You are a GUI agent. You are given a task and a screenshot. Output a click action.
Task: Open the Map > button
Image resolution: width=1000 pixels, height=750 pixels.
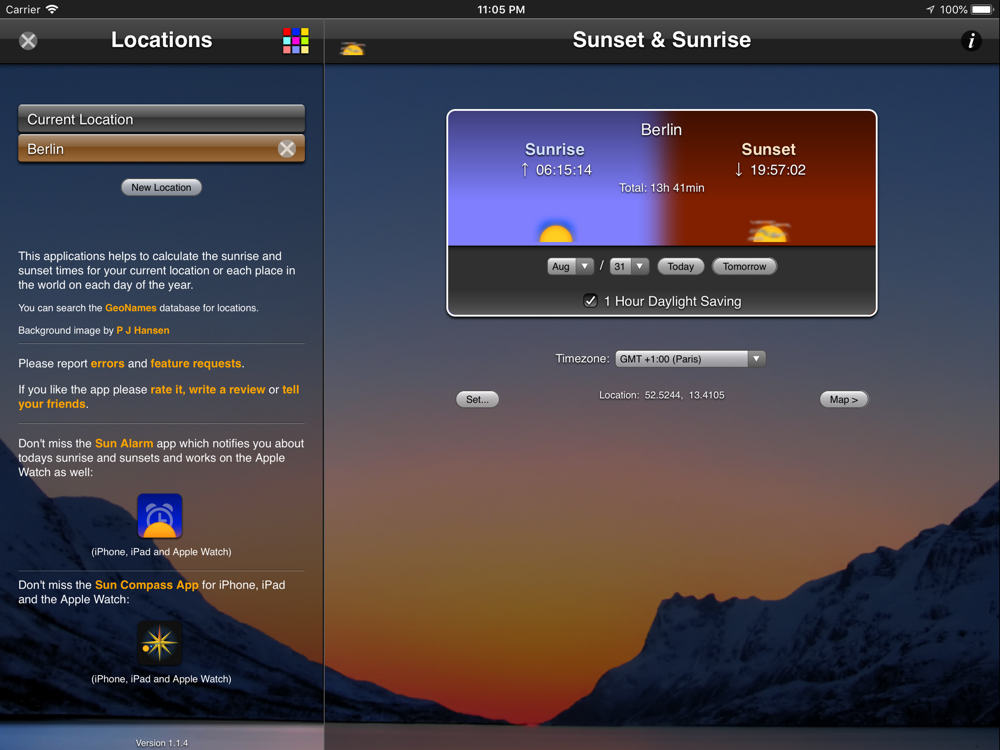(x=843, y=399)
